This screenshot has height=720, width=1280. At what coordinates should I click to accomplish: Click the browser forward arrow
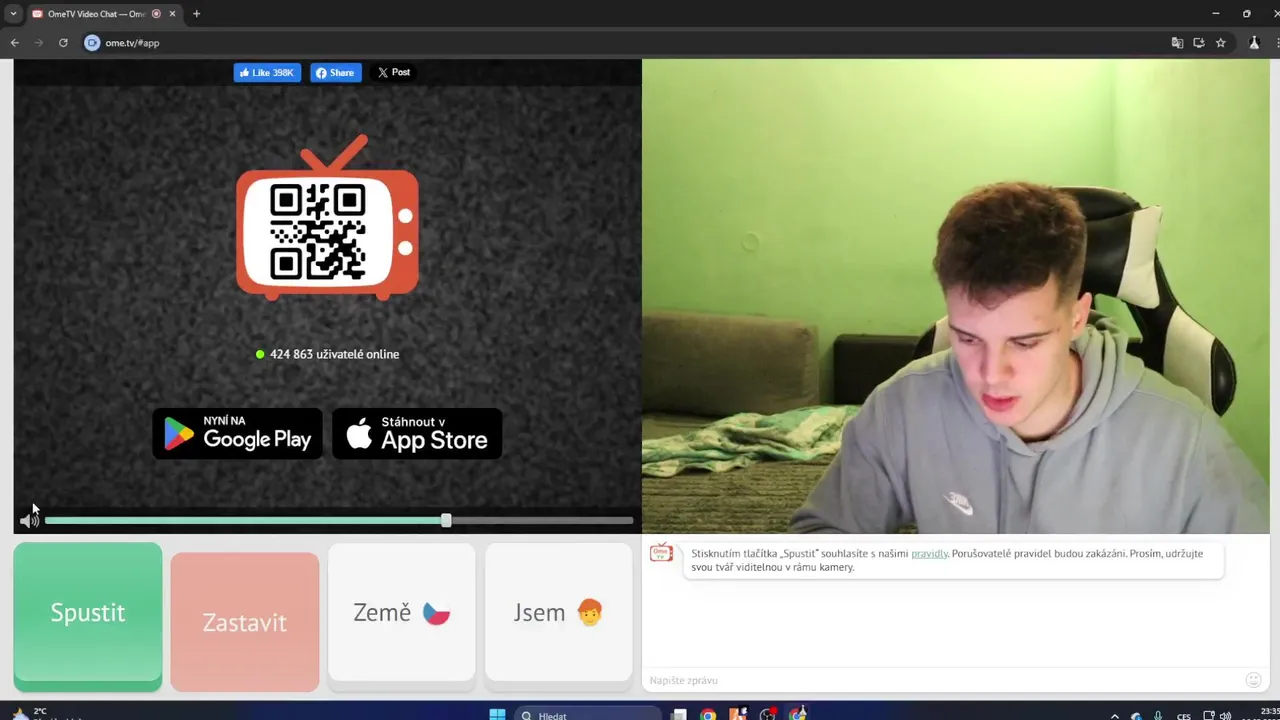tap(39, 43)
